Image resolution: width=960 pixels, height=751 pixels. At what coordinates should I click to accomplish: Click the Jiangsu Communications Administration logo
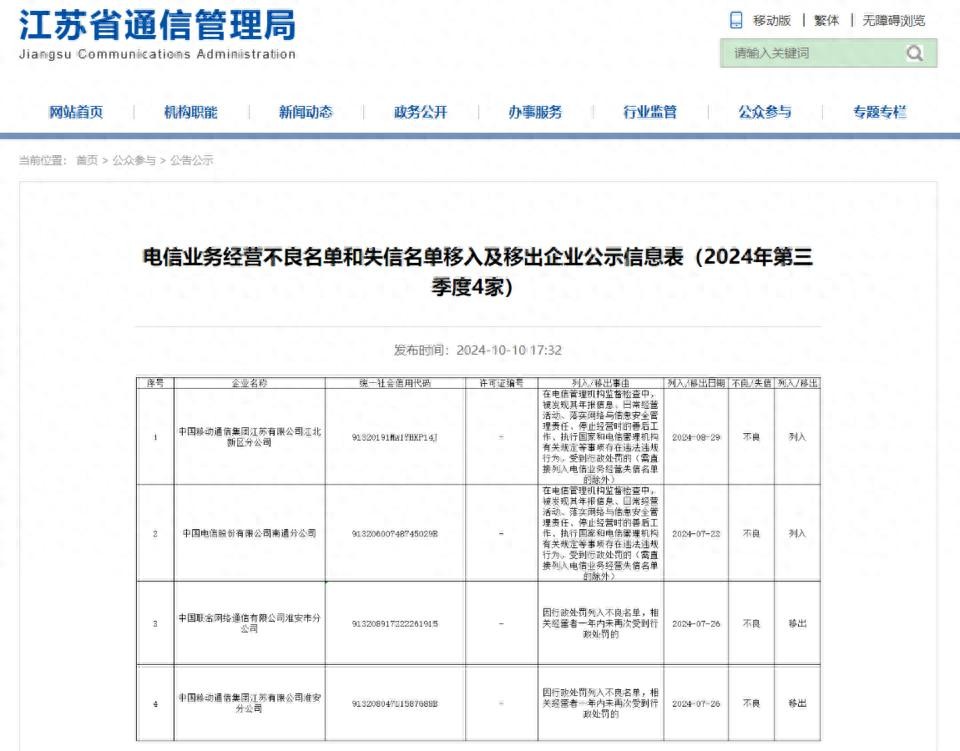point(158,35)
